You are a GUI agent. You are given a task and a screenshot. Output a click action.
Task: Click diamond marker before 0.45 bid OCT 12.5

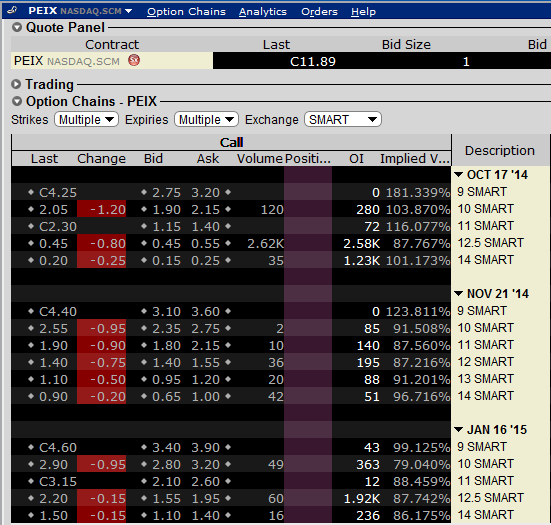point(144,243)
